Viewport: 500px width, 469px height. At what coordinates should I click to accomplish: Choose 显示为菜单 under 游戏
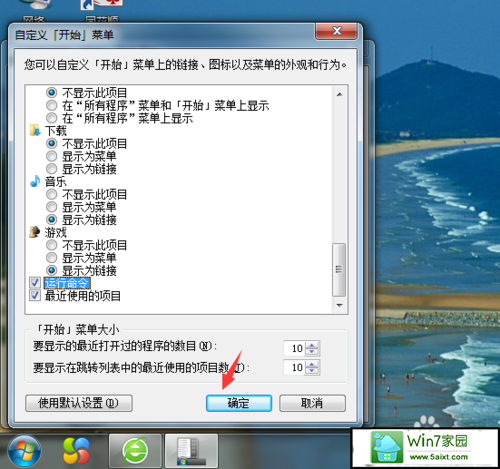51,258
